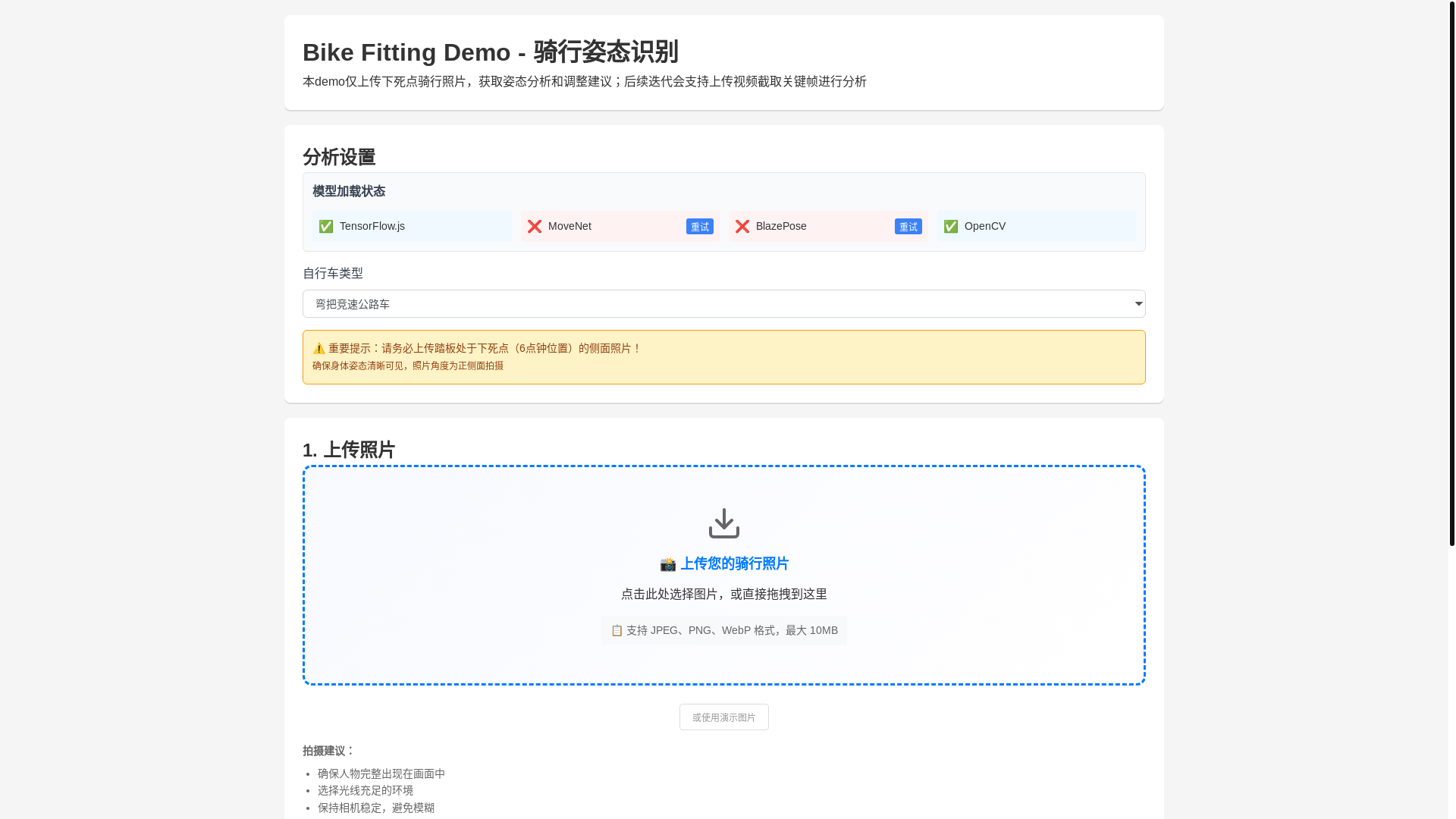1456x819 pixels.
Task: Click the download arrow upload icon
Action: [x=723, y=523]
